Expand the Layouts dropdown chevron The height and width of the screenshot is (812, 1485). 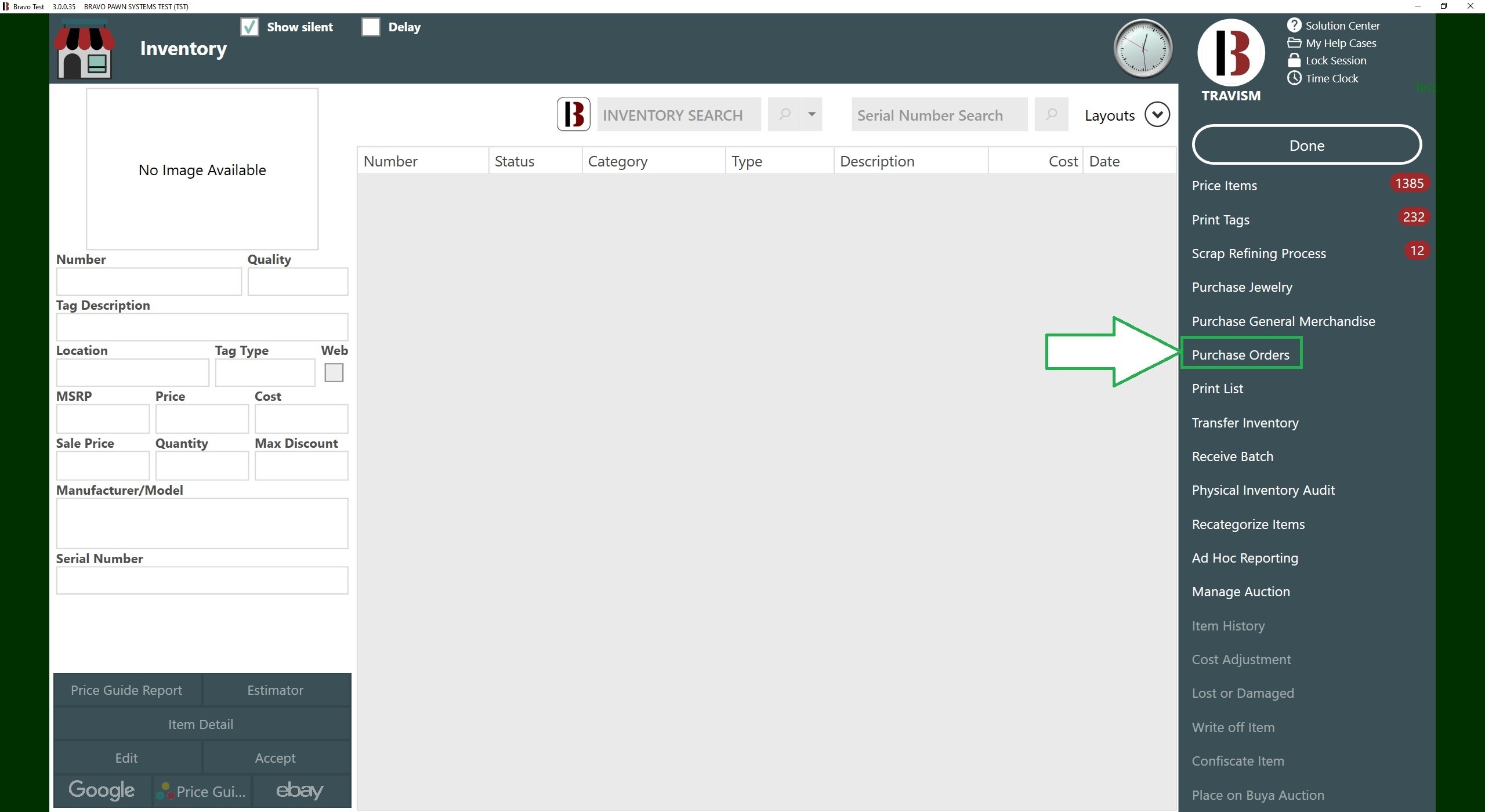click(x=1157, y=114)
